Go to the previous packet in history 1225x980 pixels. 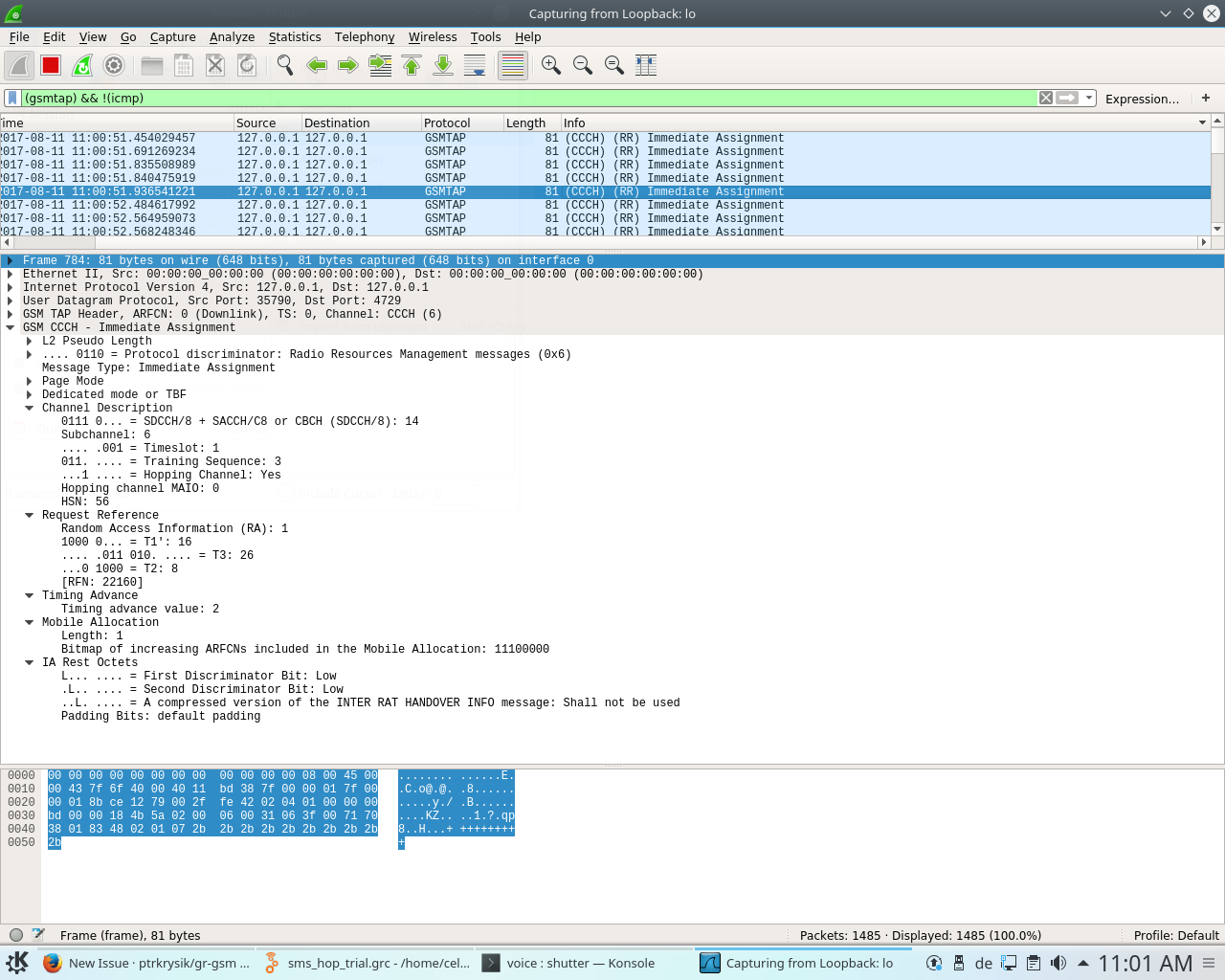point(317,65)
